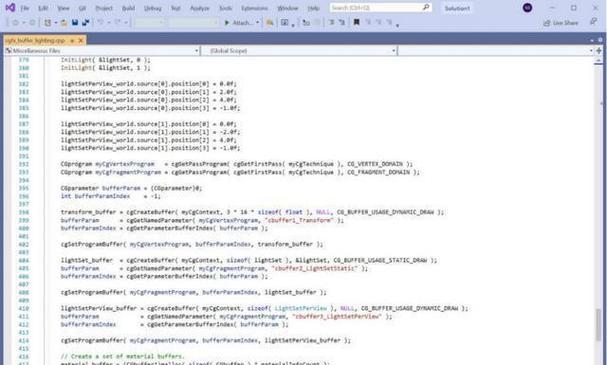This screenshot has width=607, height=365.
Task: Click the Visual Studio logo icon
Action: (10, 8)
